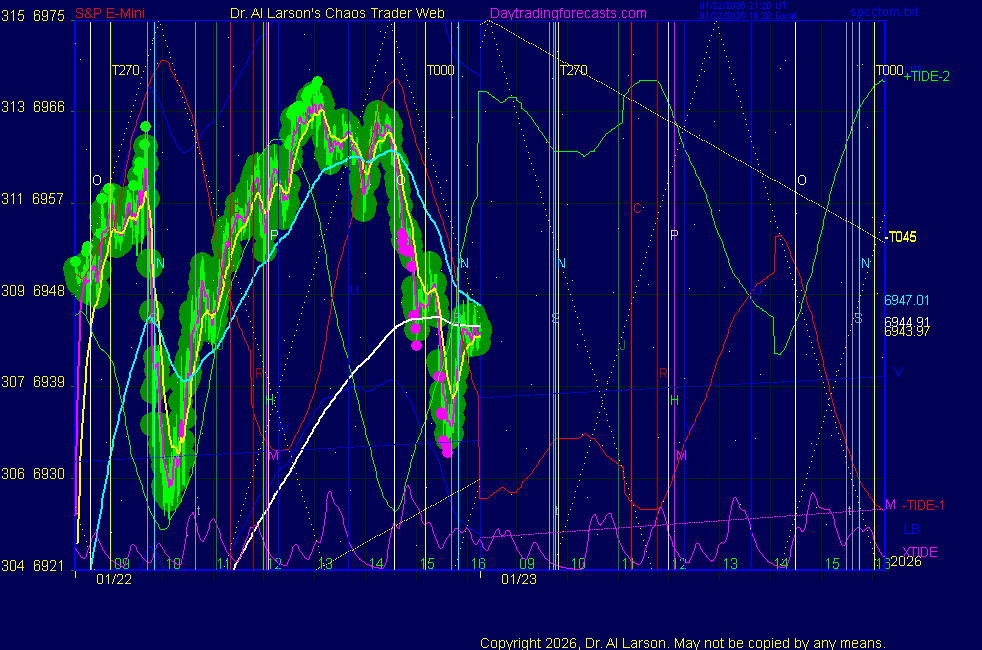The height and width of the screenshot is (650, 982).
Task: Click the red C marker on 01/23
Action: (x=637, y=209)
